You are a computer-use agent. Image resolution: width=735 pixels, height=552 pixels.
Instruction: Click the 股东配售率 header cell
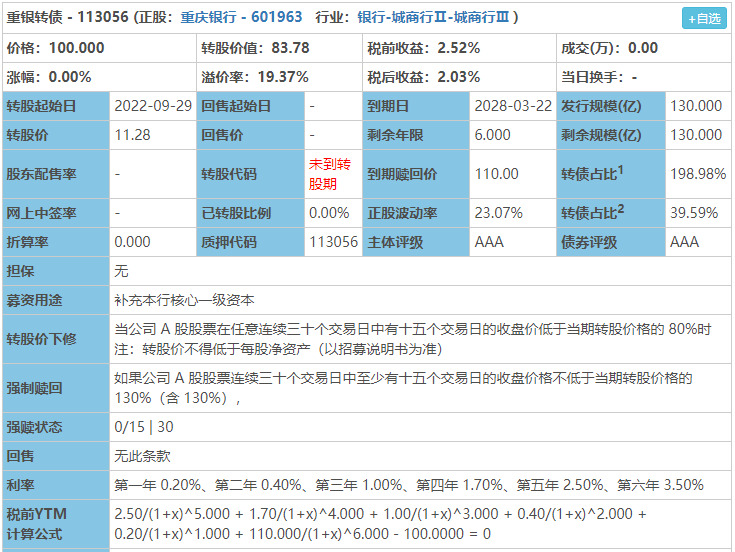(56, 174)
